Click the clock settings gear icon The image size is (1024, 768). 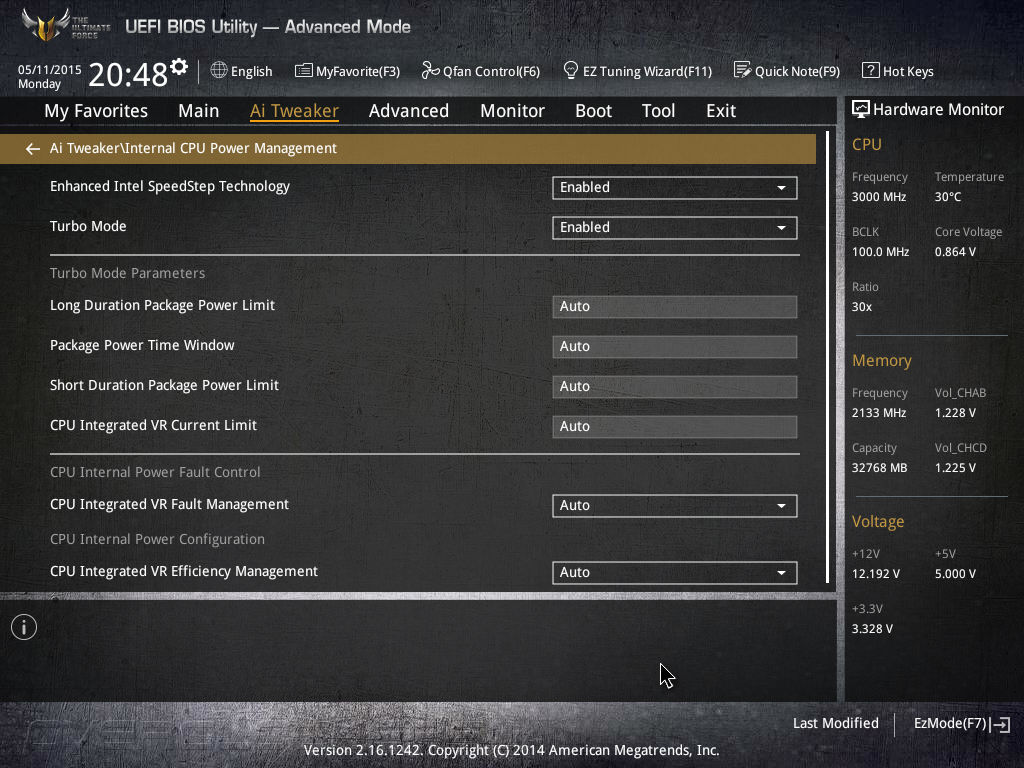pyautogui.click(x=179, y=67)
